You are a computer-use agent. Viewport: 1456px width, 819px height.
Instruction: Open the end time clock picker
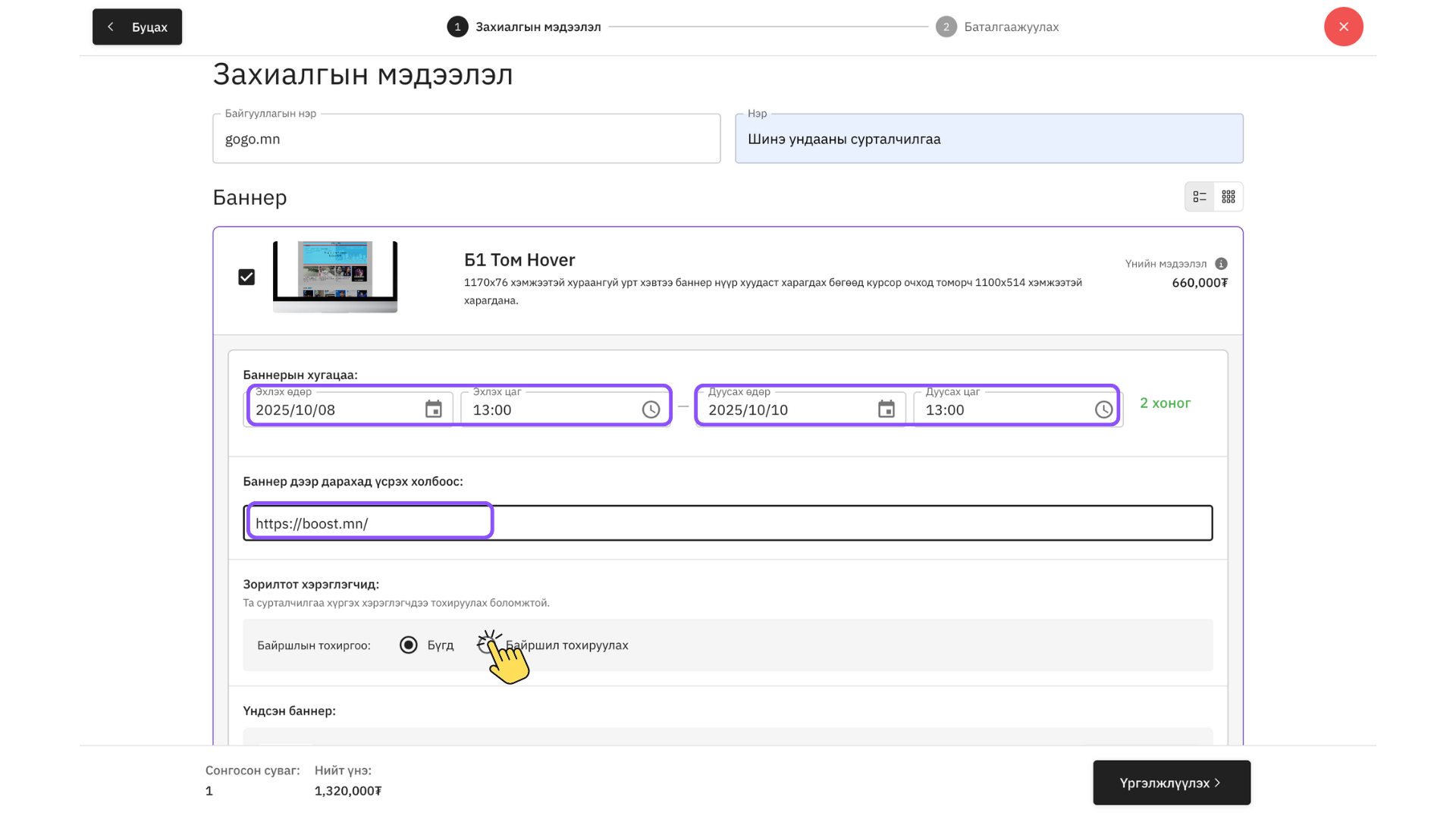pyautogui.click(x=1103, y=409)
